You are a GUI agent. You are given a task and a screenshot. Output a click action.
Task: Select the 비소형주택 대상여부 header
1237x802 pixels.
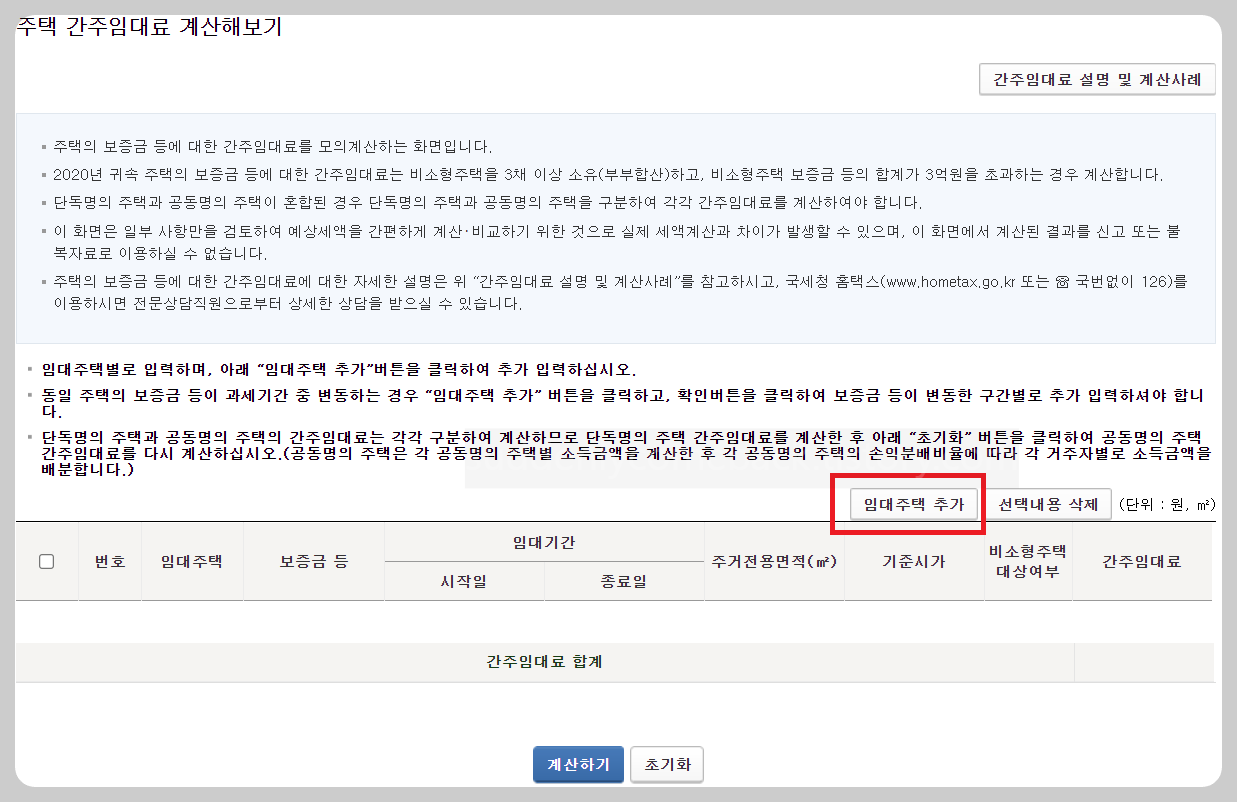pyautogui.click(x=1029, y=561)
